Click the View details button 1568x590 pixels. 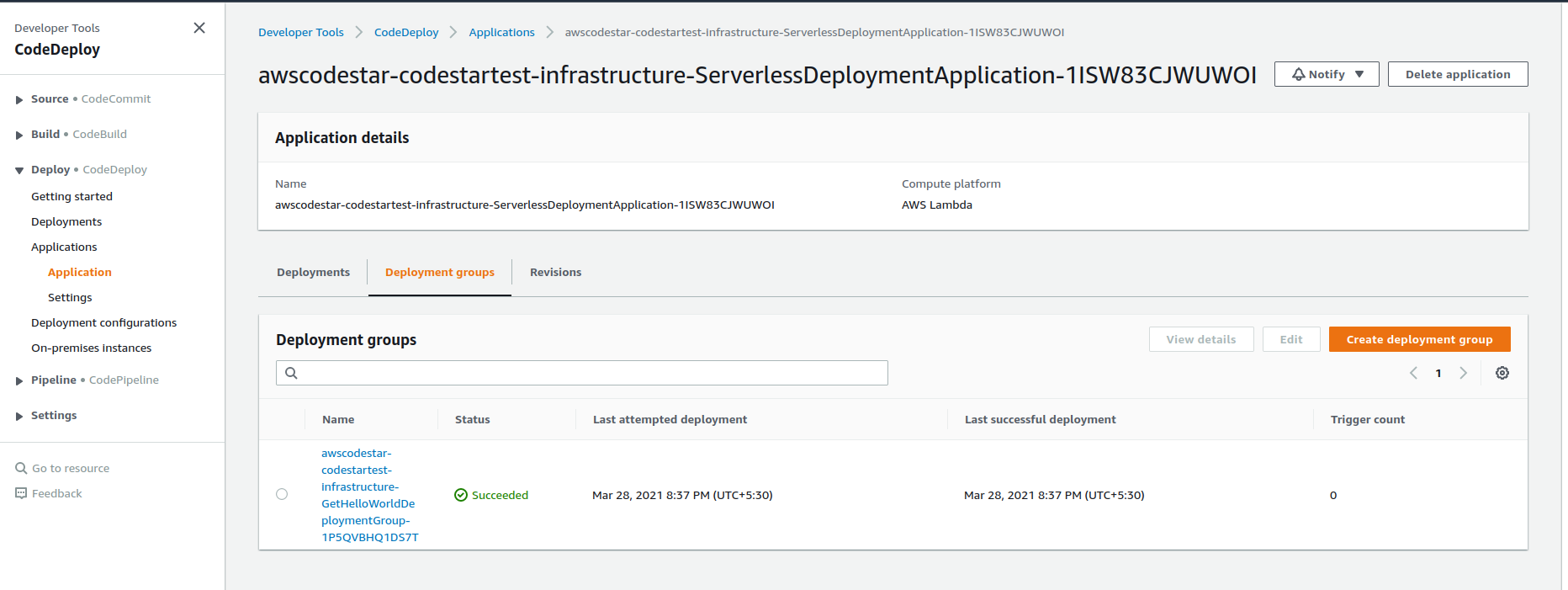click(1201, 339)
